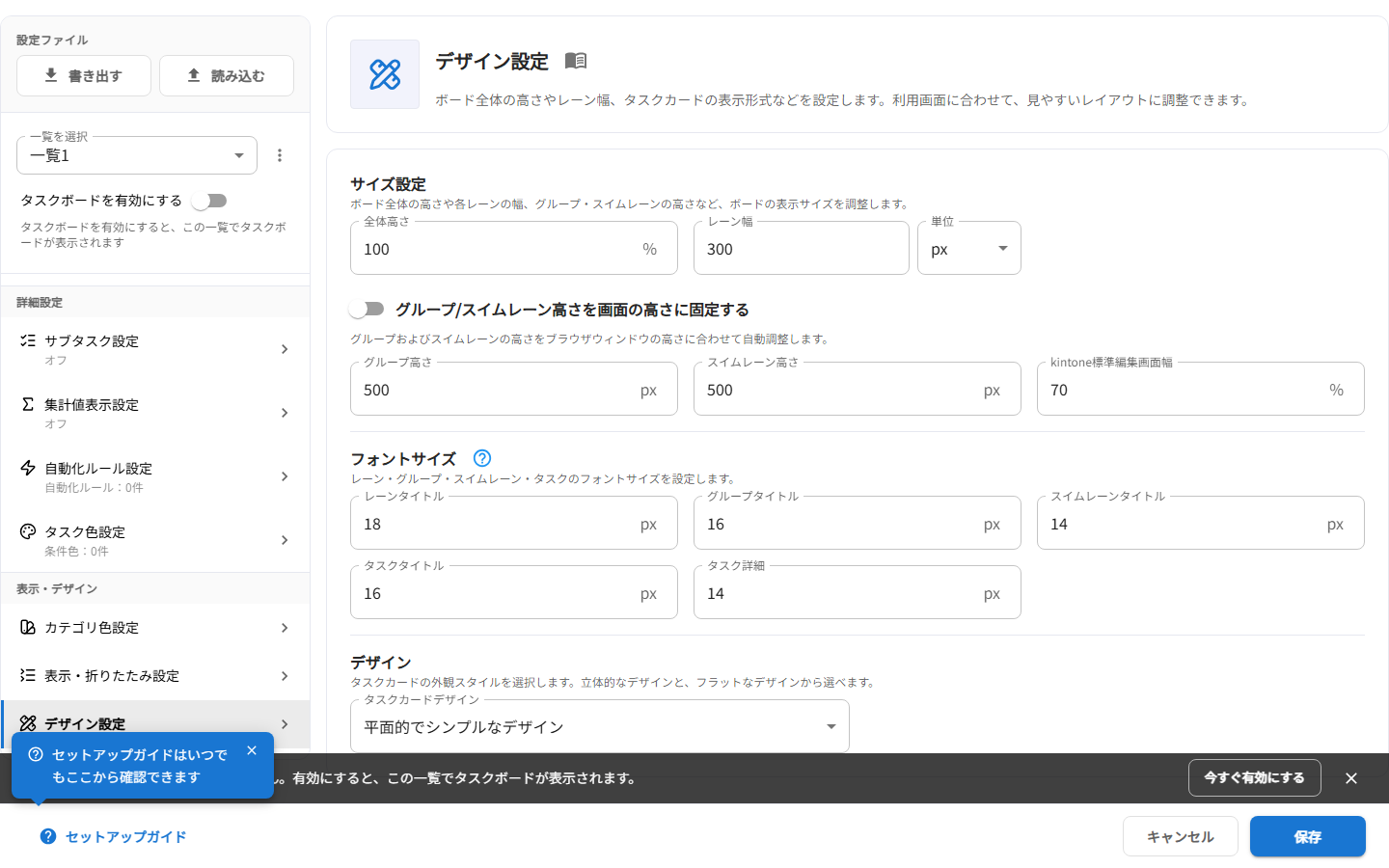
Task: Open the タスクカードデザイン dropdown
Action: click(x=600, y=726)
